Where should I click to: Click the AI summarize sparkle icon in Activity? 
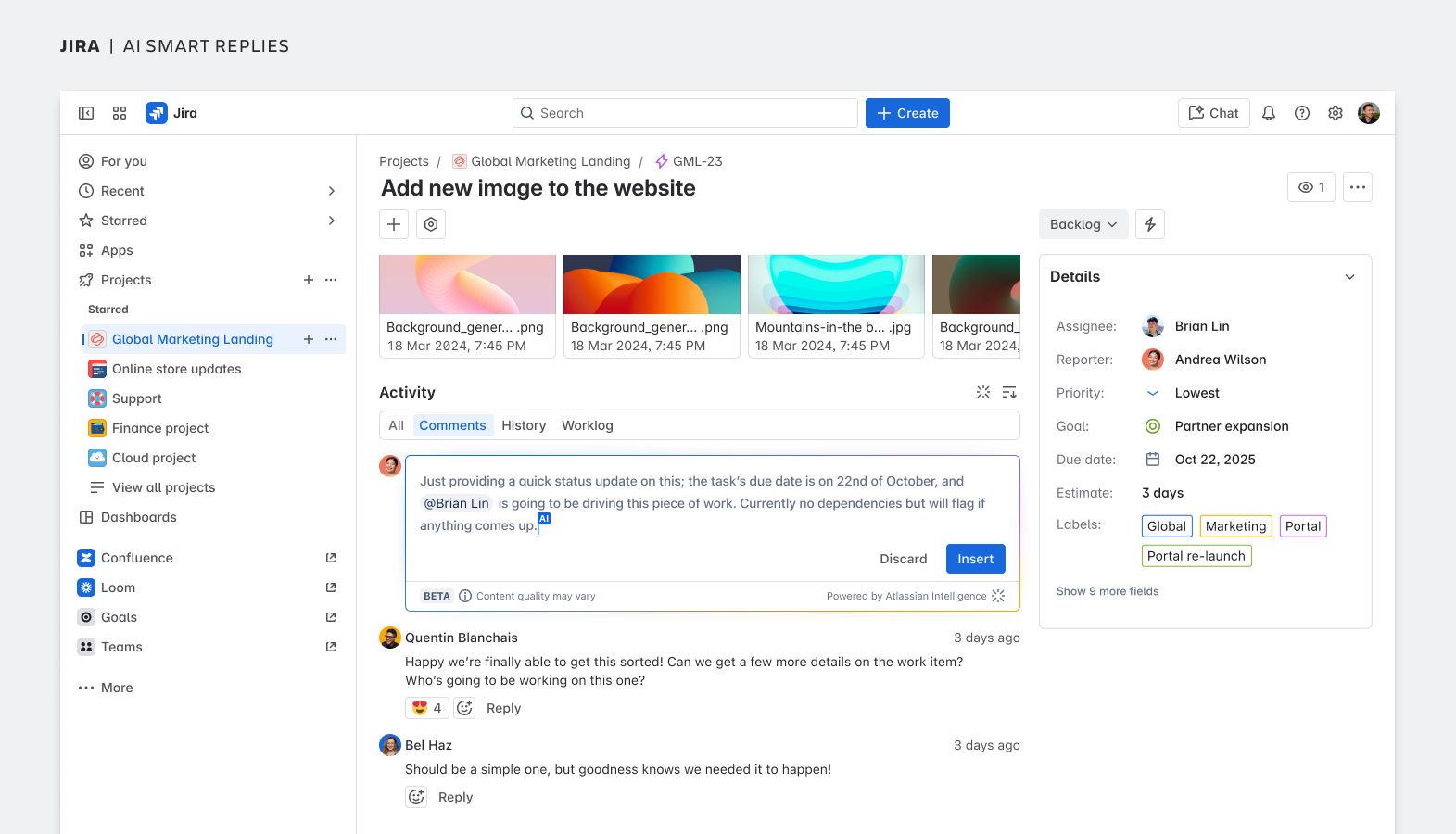coord(983,392)
